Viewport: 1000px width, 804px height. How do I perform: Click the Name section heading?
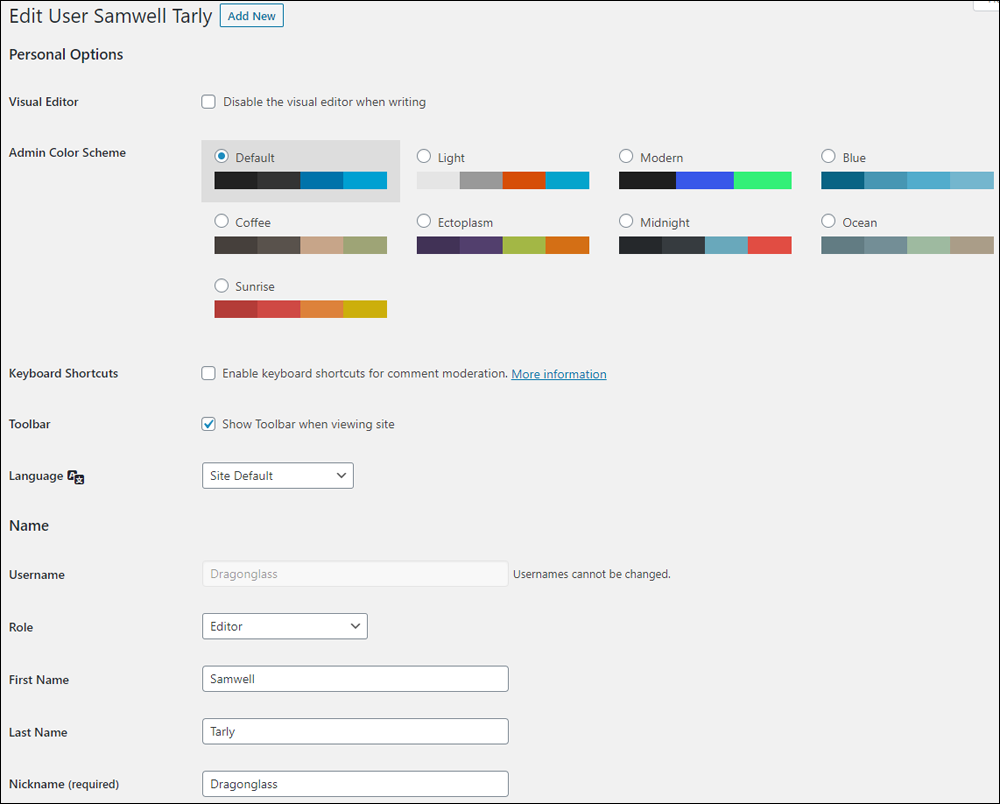pos(29,525)
